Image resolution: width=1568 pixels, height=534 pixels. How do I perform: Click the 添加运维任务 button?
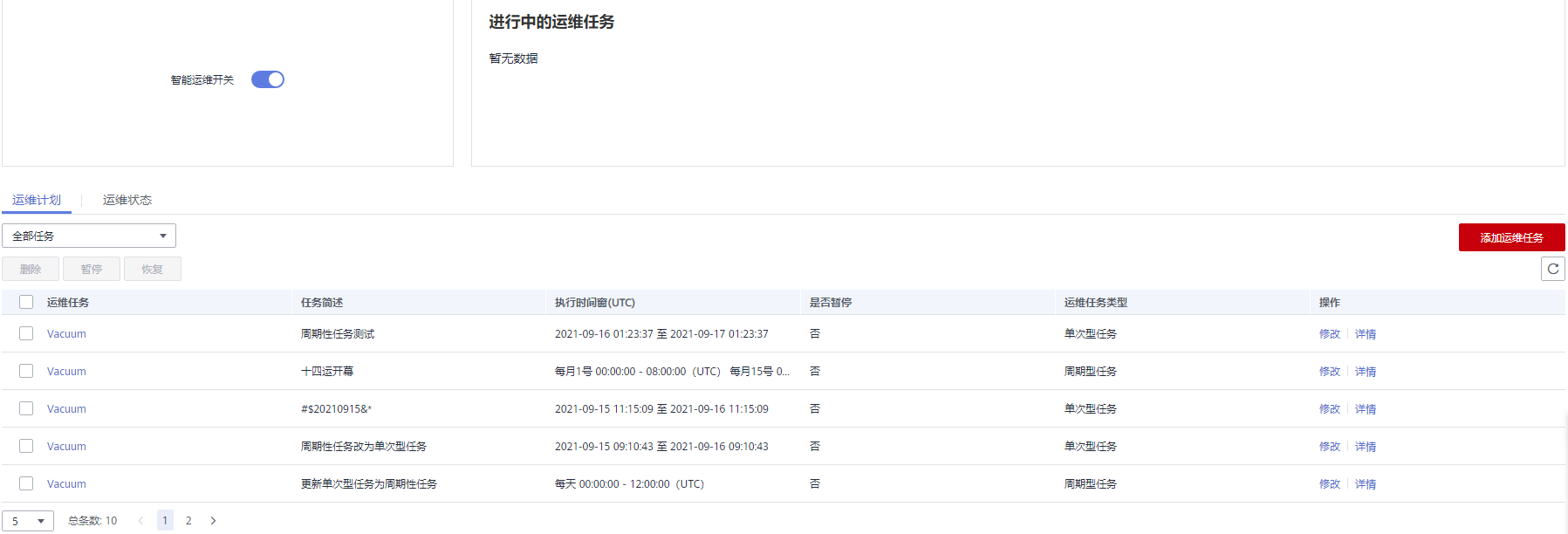click(1511, 237)
